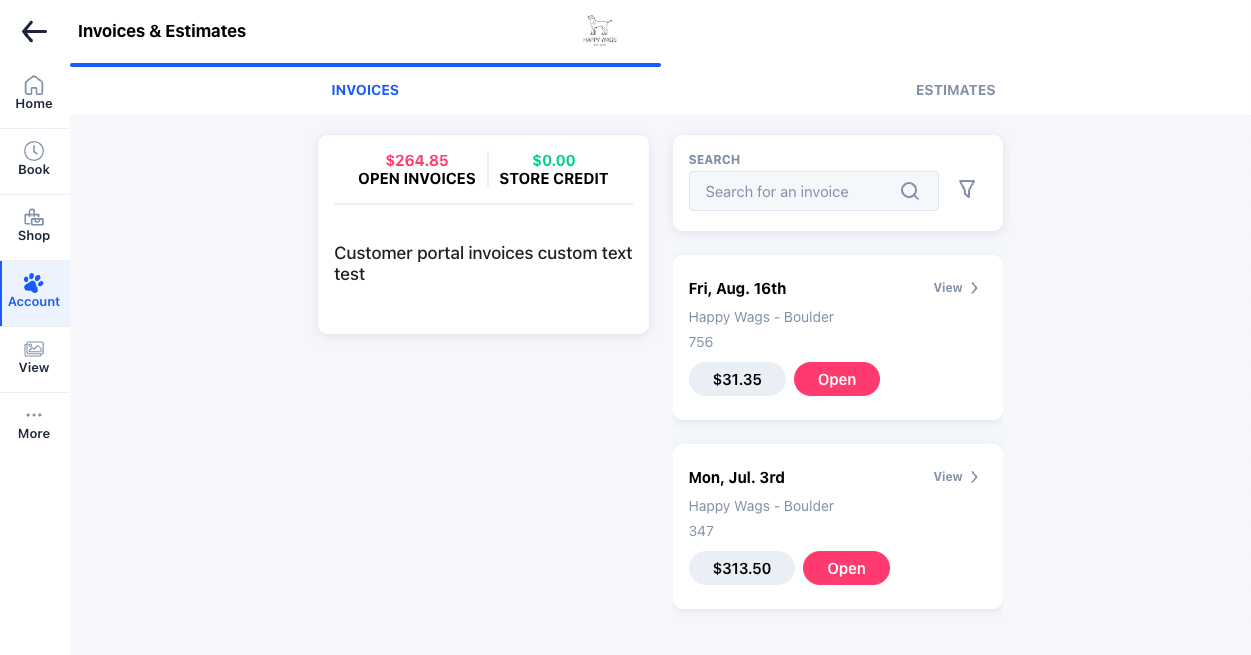Screen dimensions: 1251x655
Task: Click the search magnifier icon
Action: point(909,191)
